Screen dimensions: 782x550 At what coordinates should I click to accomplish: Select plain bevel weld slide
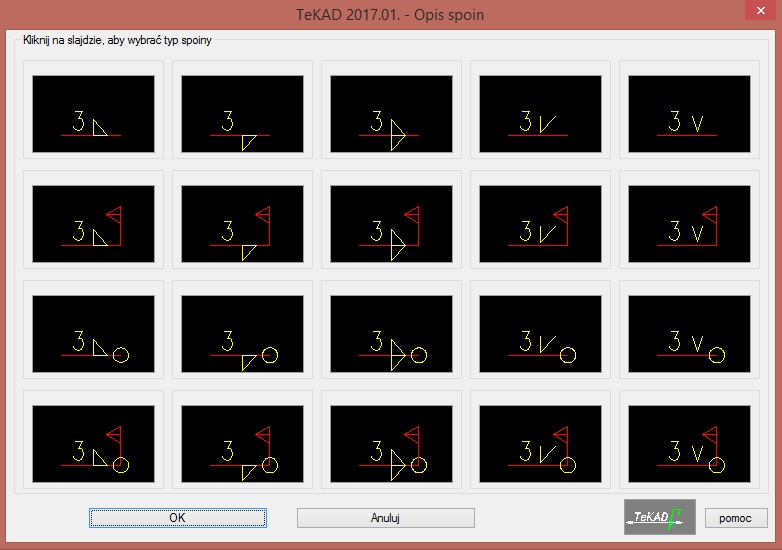[540, 114]
